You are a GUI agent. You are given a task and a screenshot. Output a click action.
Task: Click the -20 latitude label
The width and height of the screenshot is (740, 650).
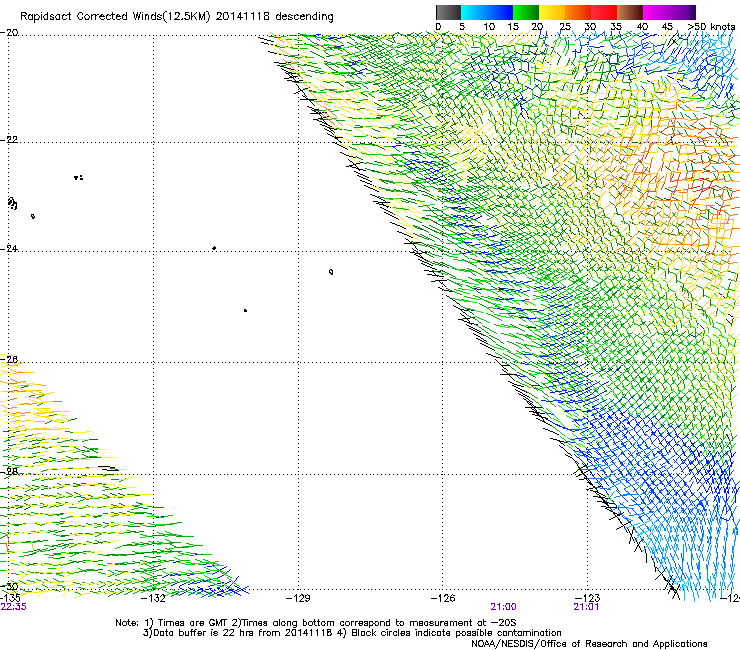pyautogui.click(x=9, y=32)
